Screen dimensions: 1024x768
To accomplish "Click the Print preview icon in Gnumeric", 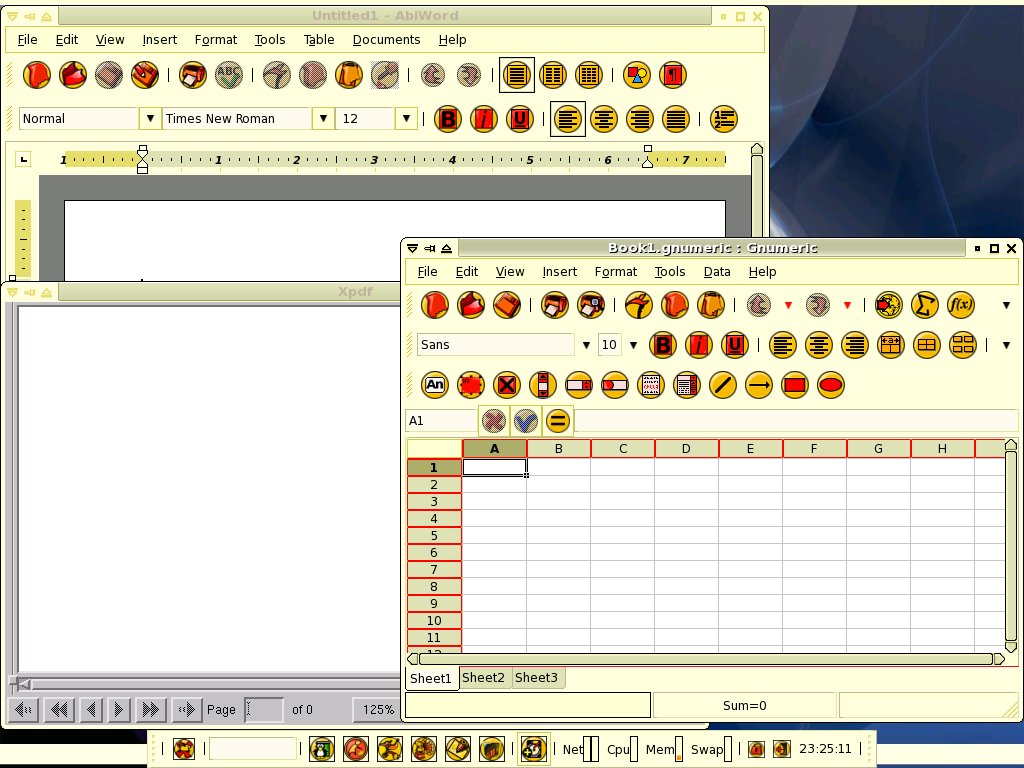I will (590, 305).
